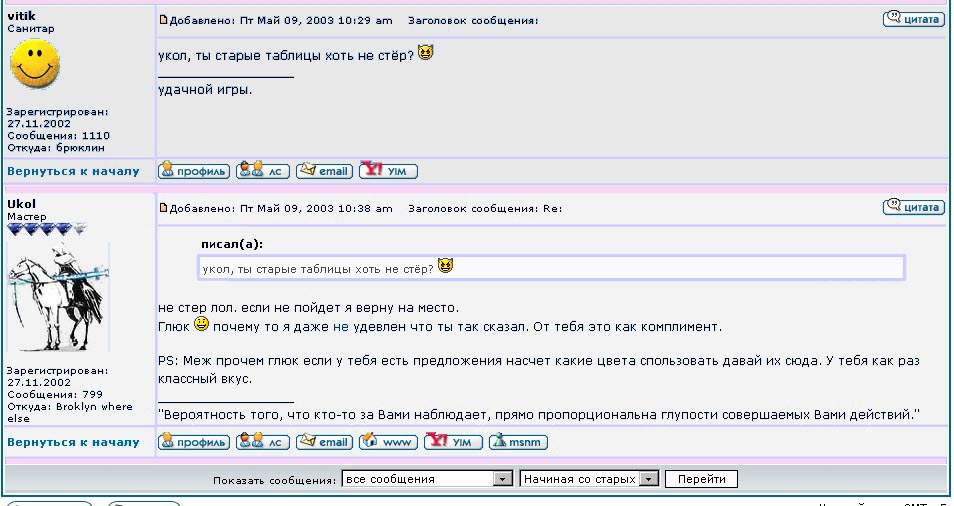
Task: Click Ukol's horse rider avatar
Action: [58, 296]
